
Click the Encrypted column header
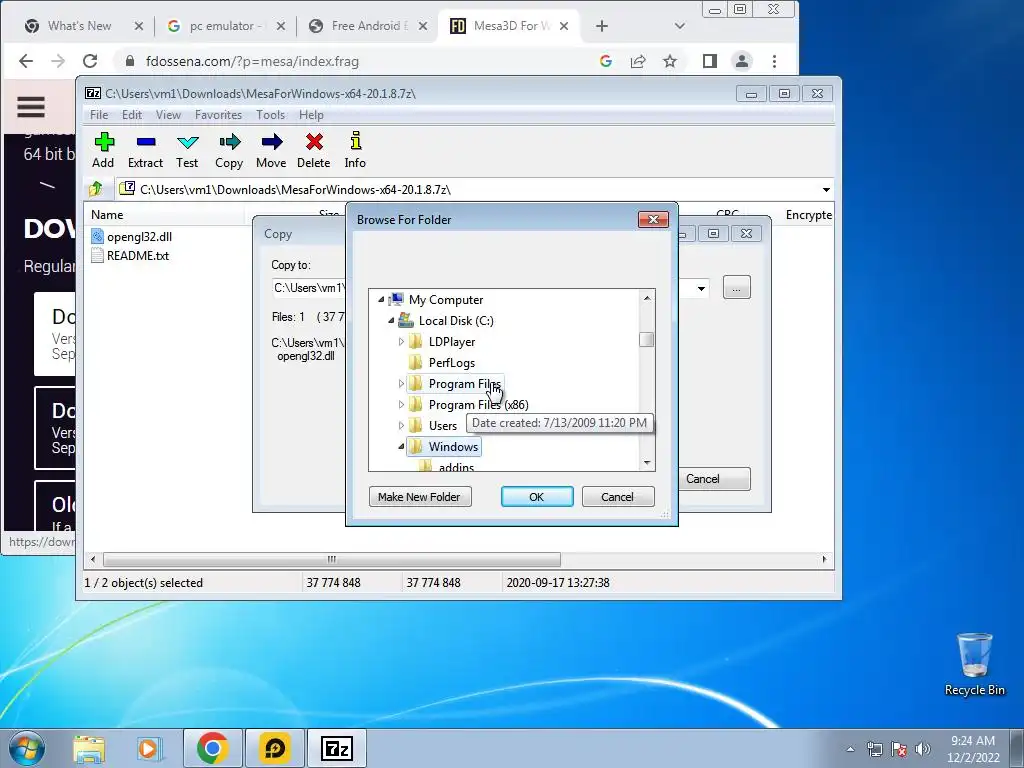pos(808,215)
